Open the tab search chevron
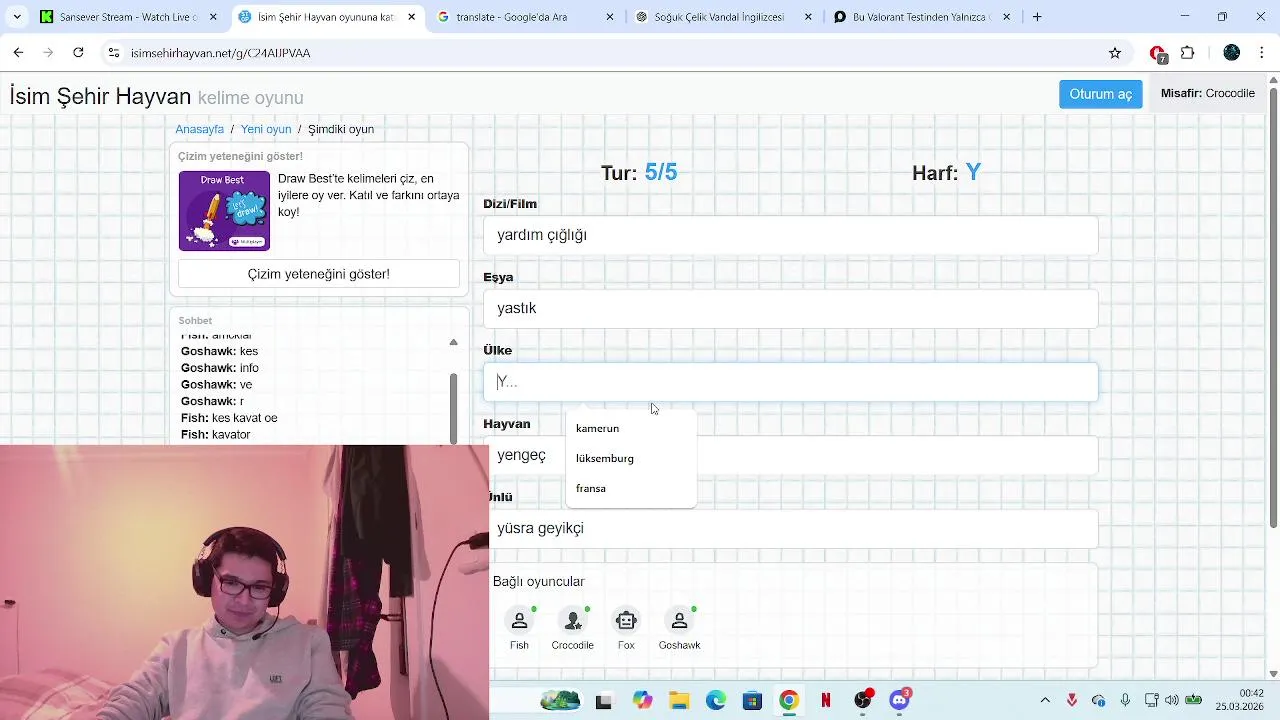This screenshot has height=720, width=1280. [x=17, y=17]
